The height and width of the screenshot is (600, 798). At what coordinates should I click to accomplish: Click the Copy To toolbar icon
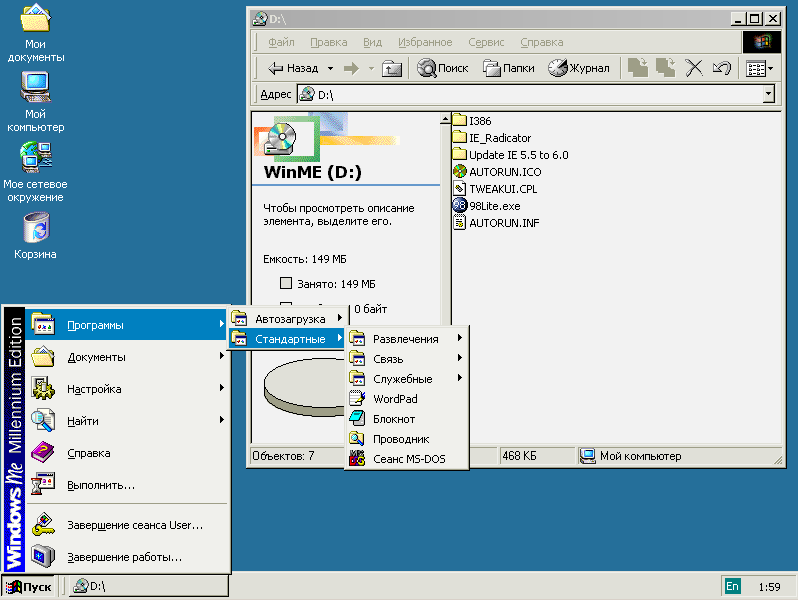tap(666, 68)
